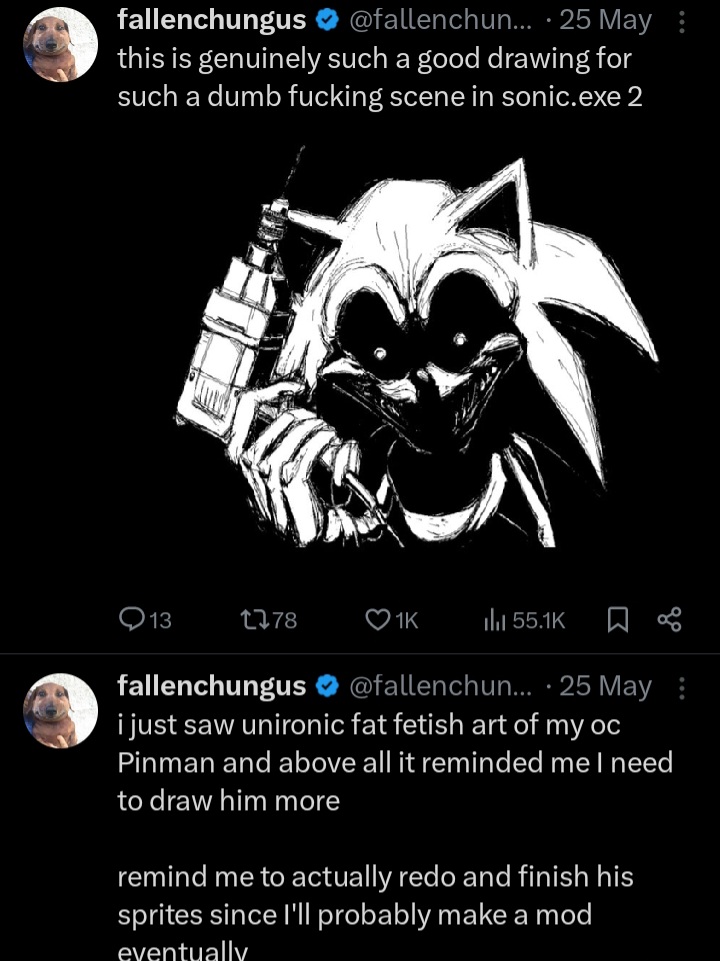Tap the dog avatar on the Pinman tweet
Screen dimensions: 720x961
click(60, 709)
